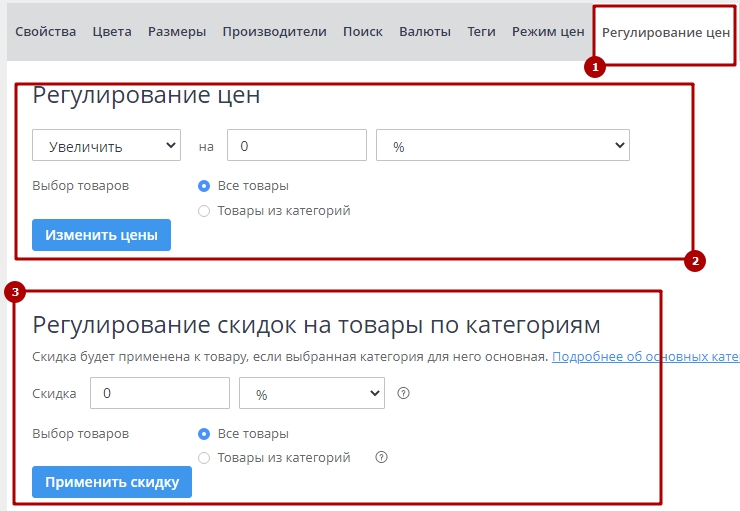The height and width of the screenshot is (511, 740).
Task: Open the 'Производители' tab
Action: click(x=274, y=32)
